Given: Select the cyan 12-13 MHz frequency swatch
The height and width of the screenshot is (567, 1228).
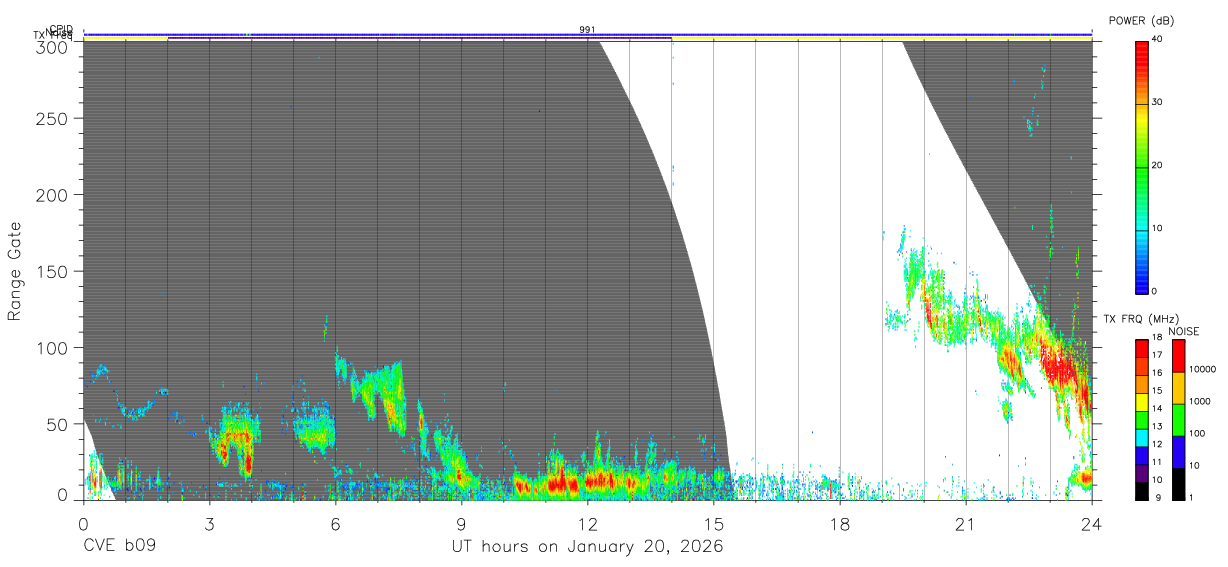Looking at the screenshot, I should tap(1141, 438).
